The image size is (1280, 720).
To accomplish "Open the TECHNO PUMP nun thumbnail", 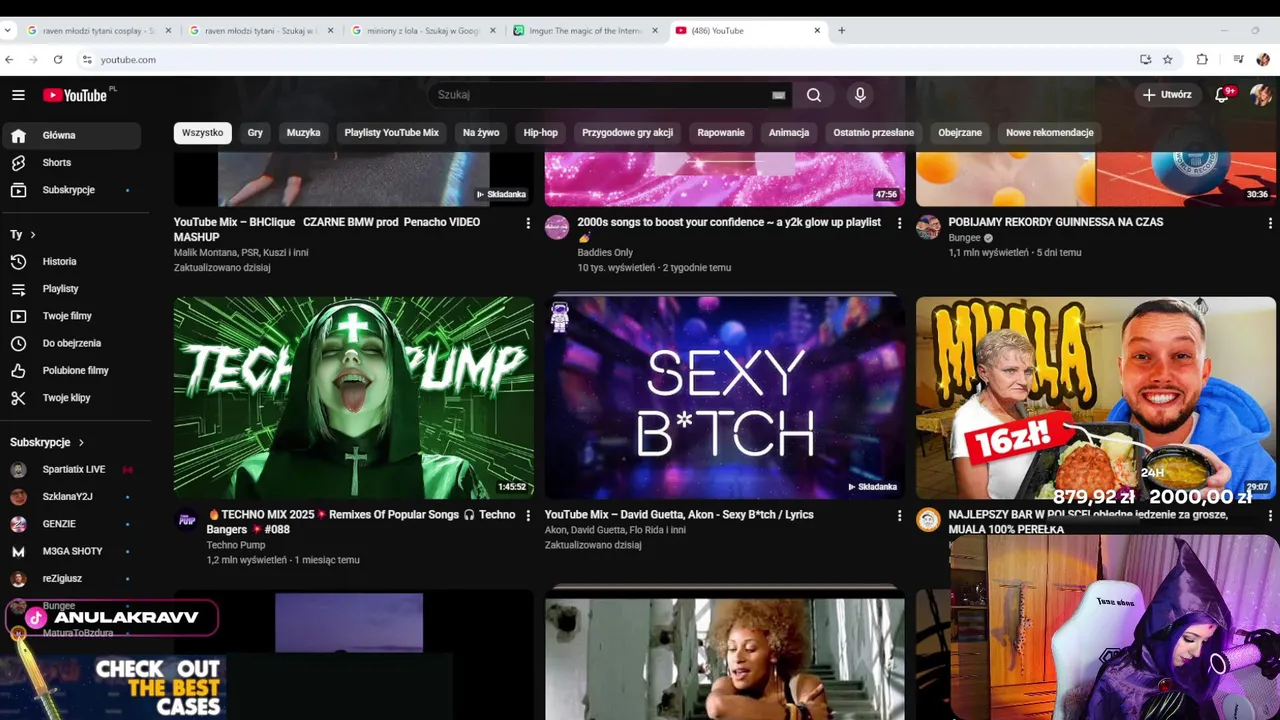I will click(x=354, y=398).
